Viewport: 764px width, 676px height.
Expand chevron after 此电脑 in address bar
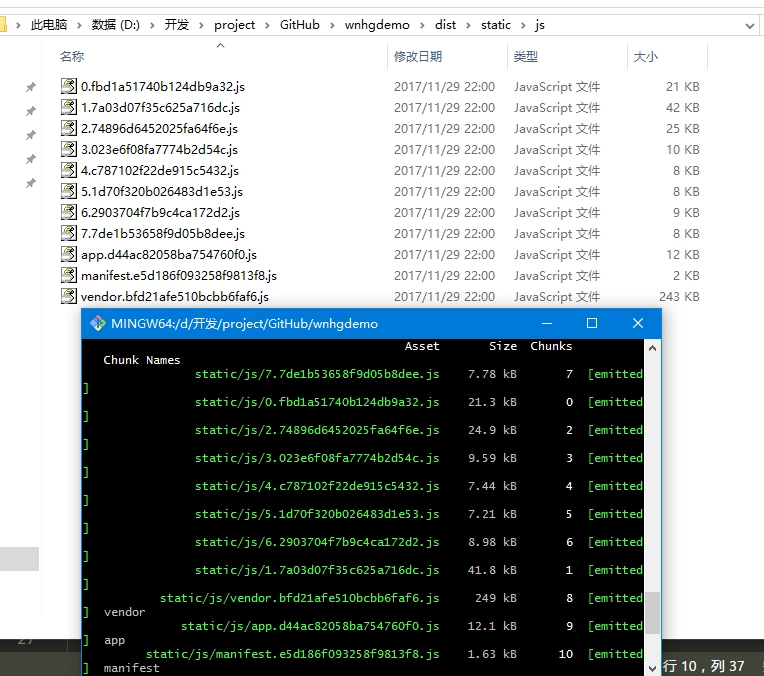click(x=79, y=25)
